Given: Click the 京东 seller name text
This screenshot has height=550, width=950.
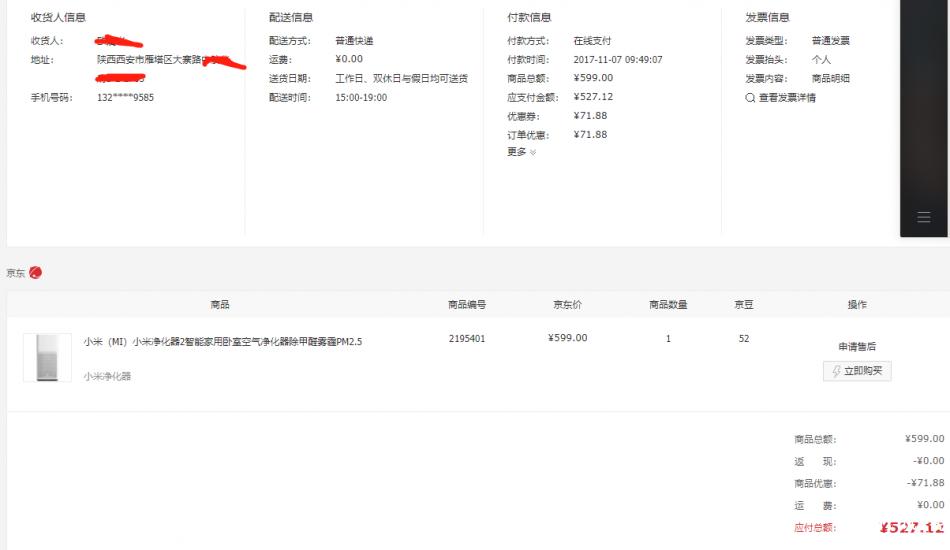Looking at the screenshot, I should (x=16, y=273).
